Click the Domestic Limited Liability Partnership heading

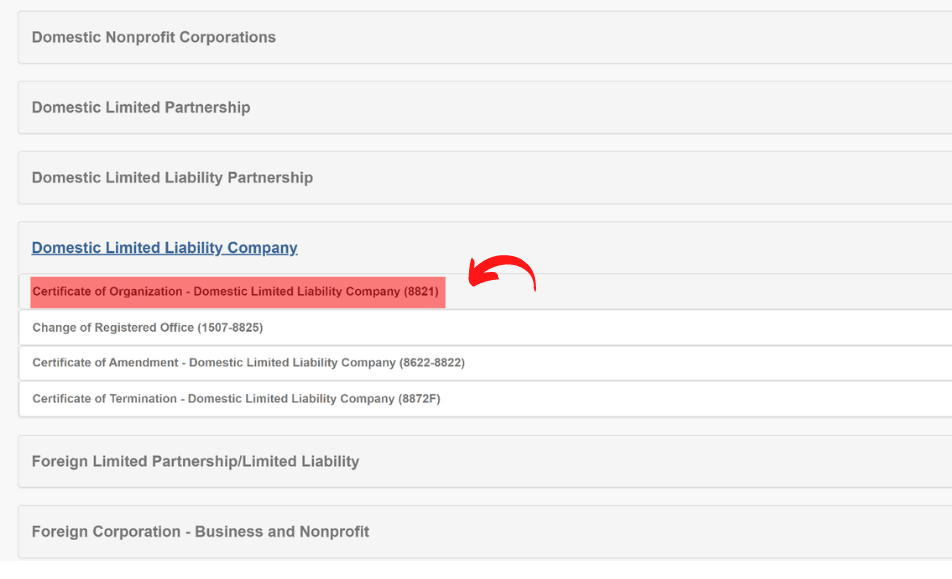[x=172, y=178]
